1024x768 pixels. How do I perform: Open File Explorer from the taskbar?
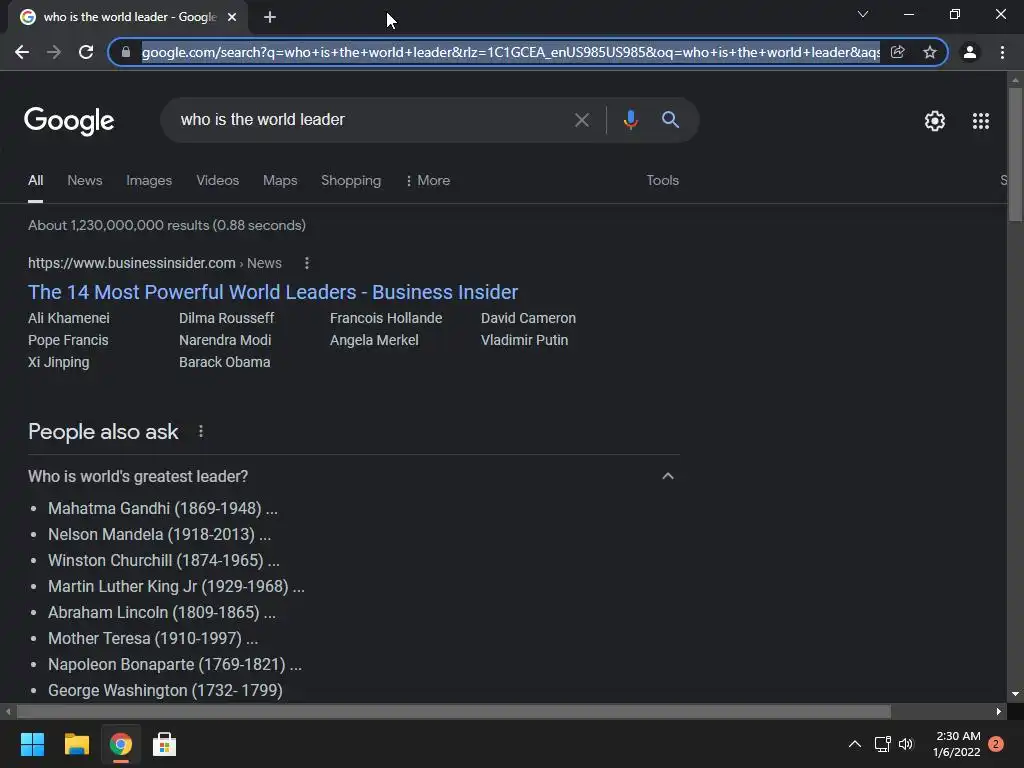click(76, 744)
